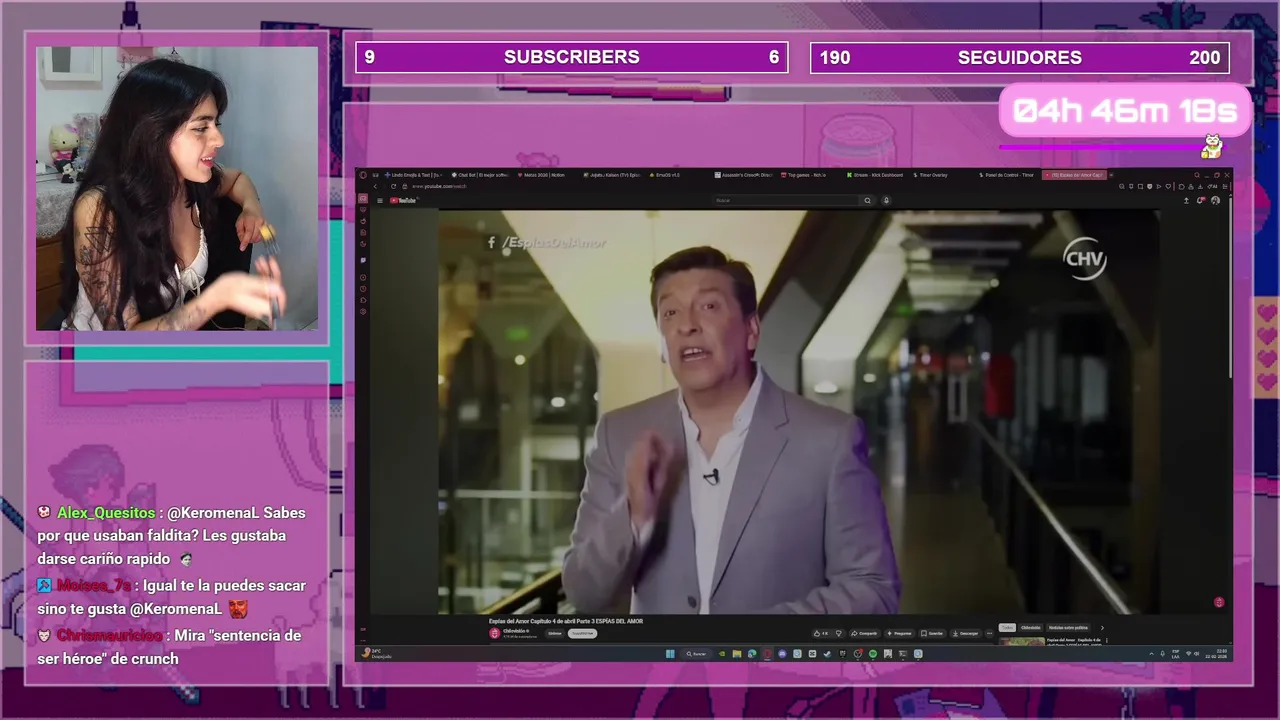Open the Assassin's Creed browser tab

(x=745, y=175)
